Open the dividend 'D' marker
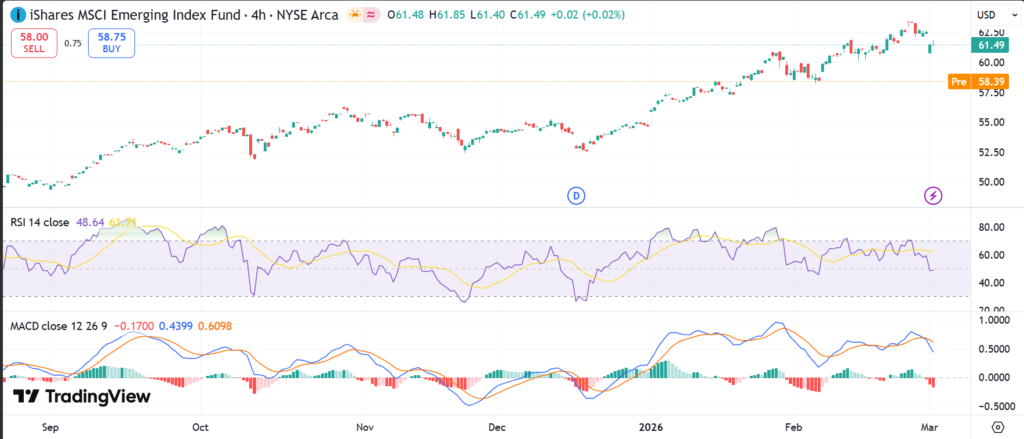 (576, 195)
